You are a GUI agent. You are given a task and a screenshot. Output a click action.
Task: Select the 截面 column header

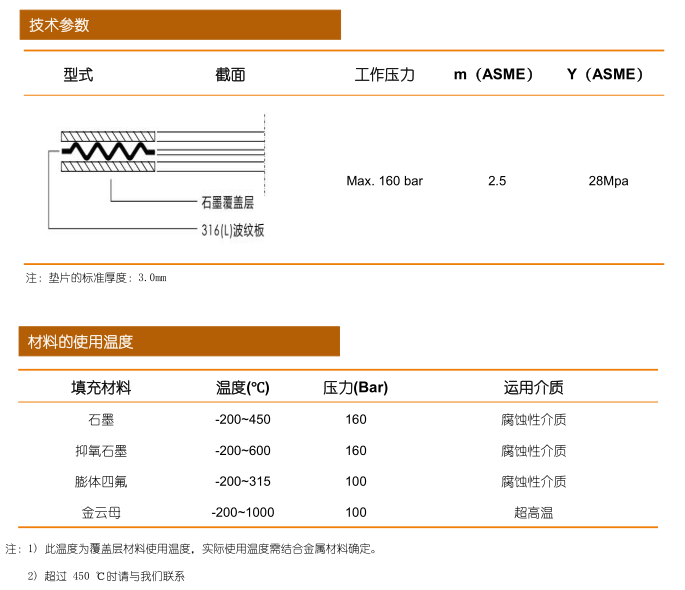point(229,75)
